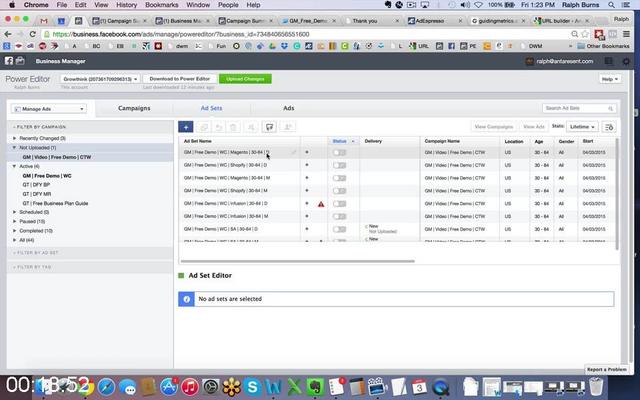Click the horizontal scrollbar under ad sets table
640x400 pixels.
[297, 261]
